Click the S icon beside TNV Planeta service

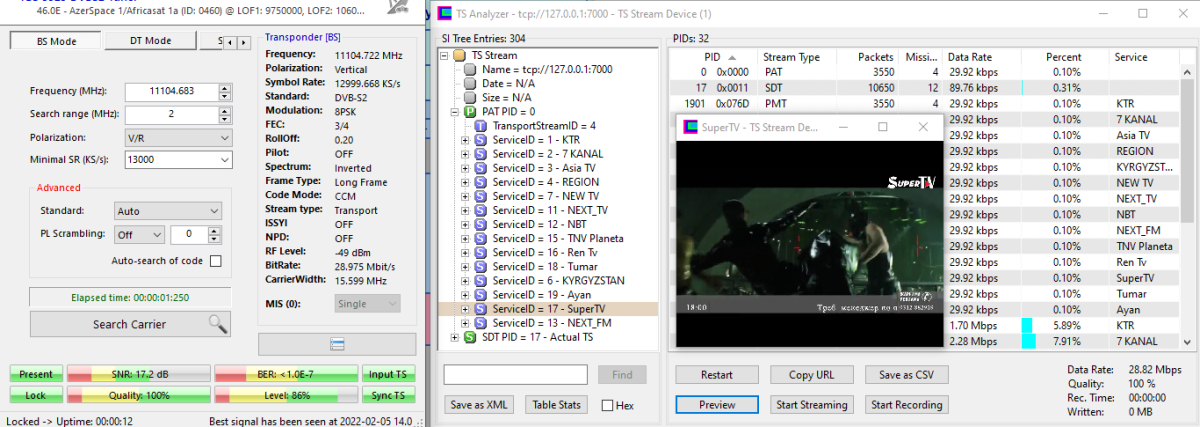point(481,239)
